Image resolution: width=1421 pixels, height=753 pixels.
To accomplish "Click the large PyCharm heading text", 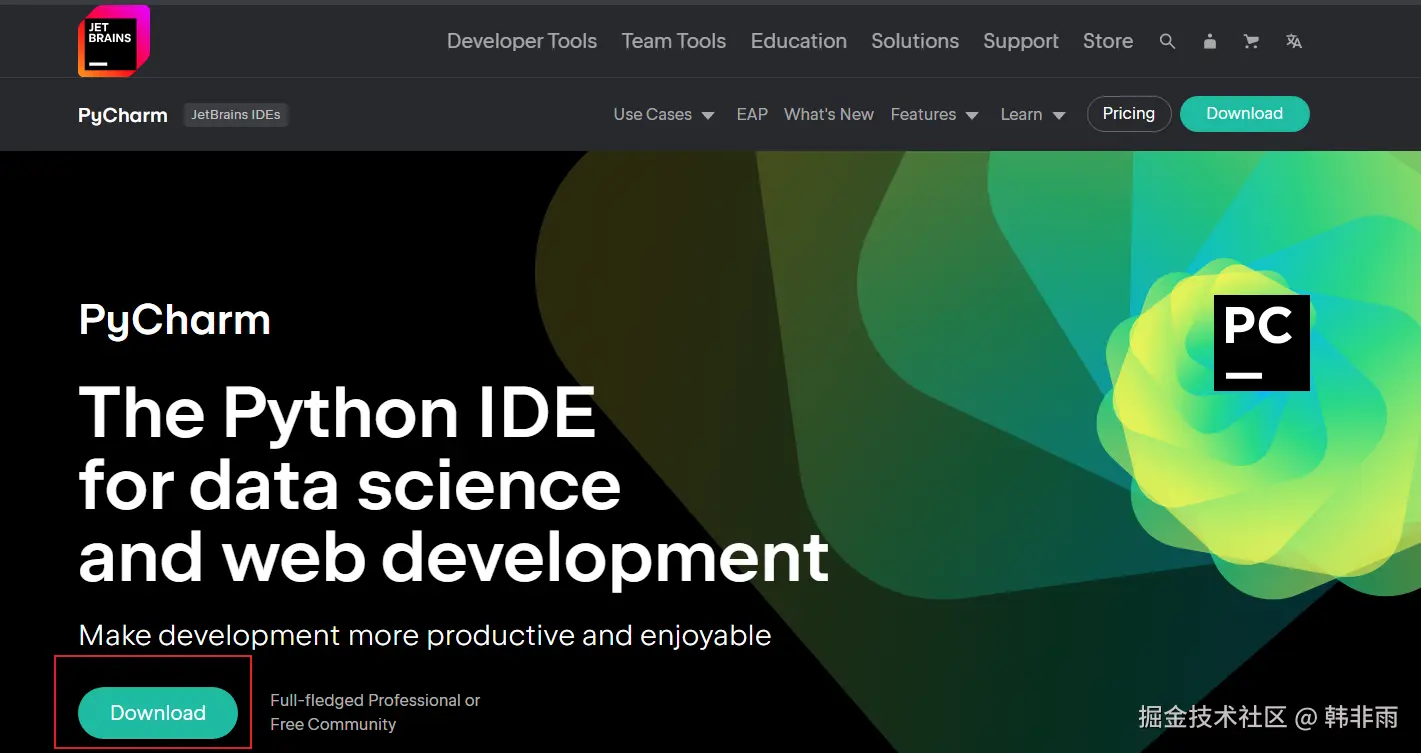I will click(x=175, y=321).
